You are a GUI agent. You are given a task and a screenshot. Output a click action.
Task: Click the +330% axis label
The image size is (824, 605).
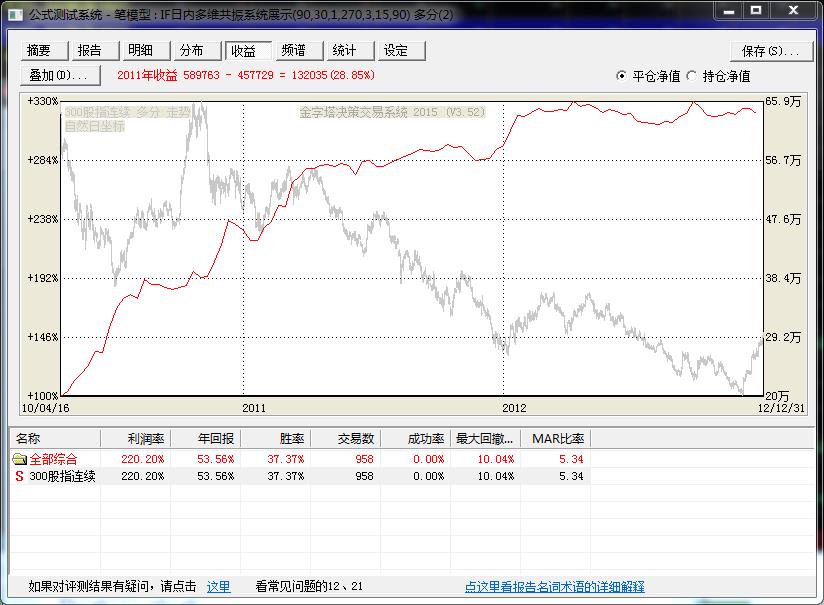43,101
